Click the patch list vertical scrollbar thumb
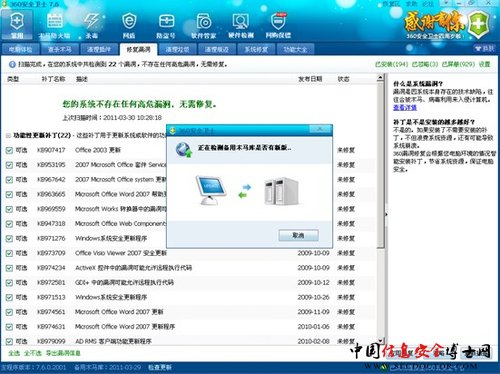 coord(380,165)
